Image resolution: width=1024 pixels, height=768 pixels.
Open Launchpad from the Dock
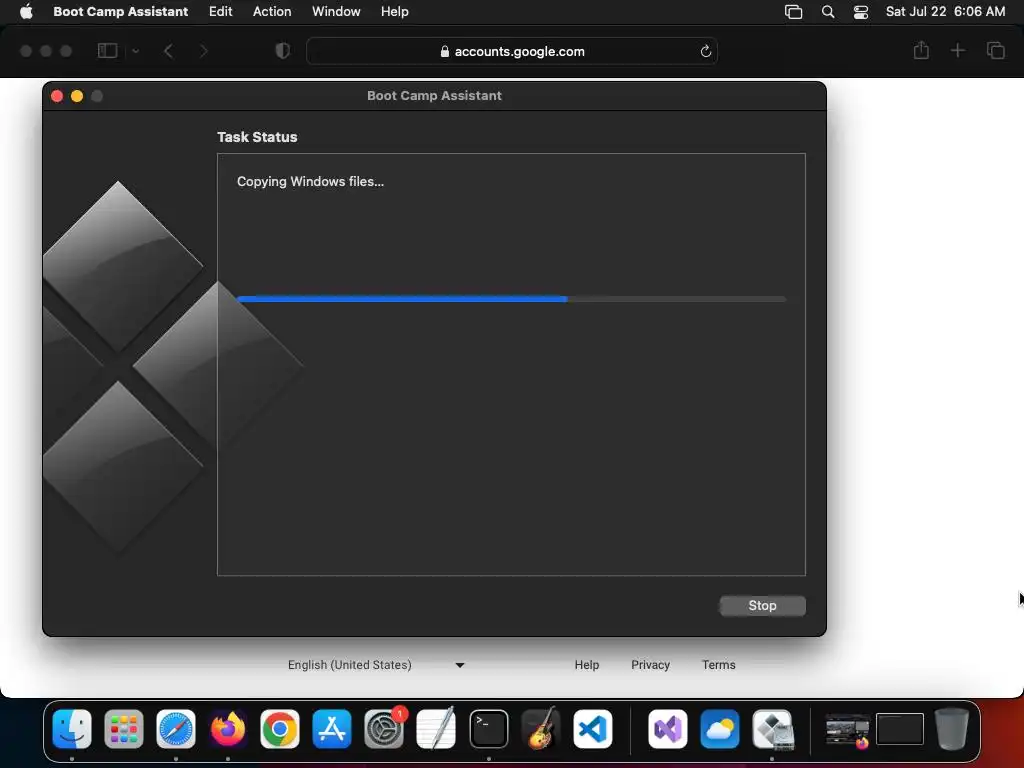click(123, 729)
